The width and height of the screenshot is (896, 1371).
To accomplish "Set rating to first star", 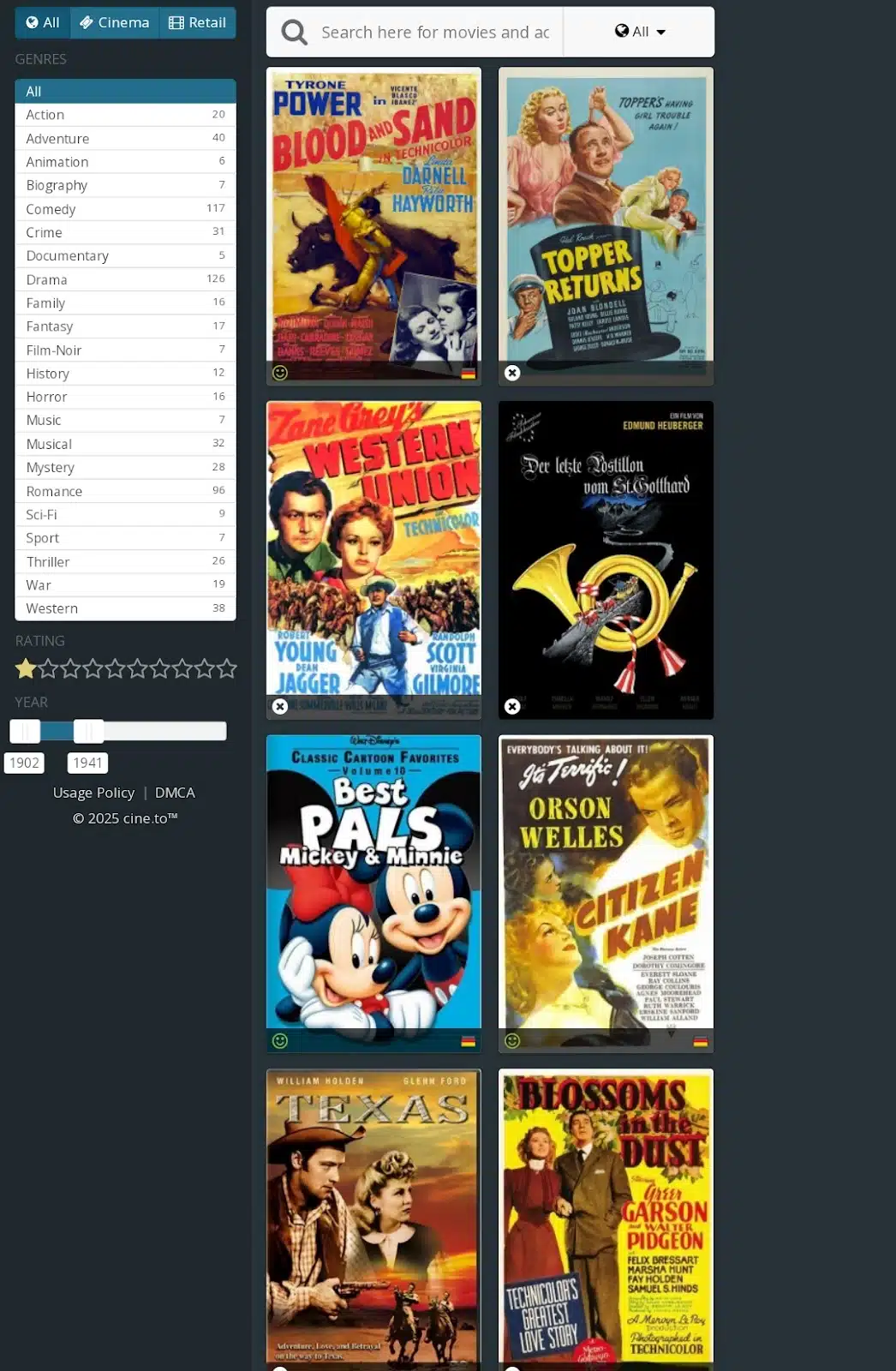I will 26,668.
